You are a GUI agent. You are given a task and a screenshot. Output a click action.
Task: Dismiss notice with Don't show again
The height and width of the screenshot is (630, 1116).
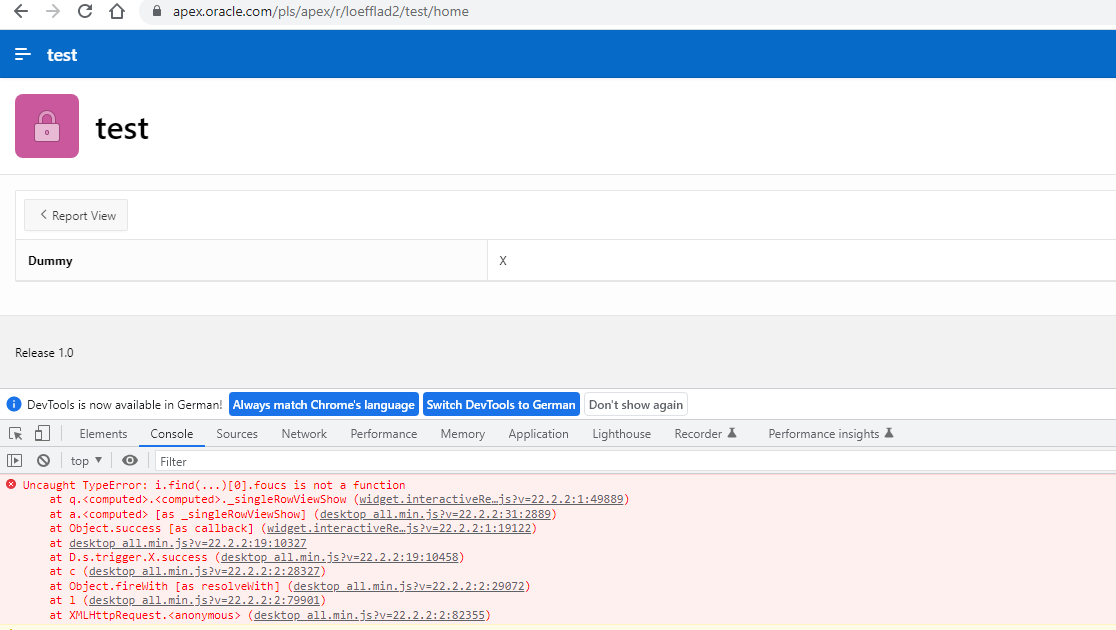(636, 405)
